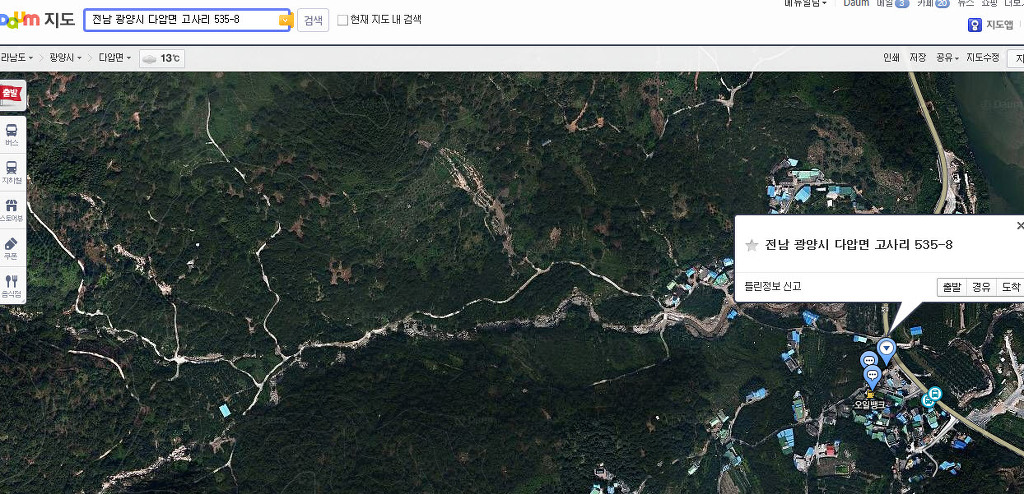
Task: Click the 오일뱅크 gas station marker
Action: (870, 400)
